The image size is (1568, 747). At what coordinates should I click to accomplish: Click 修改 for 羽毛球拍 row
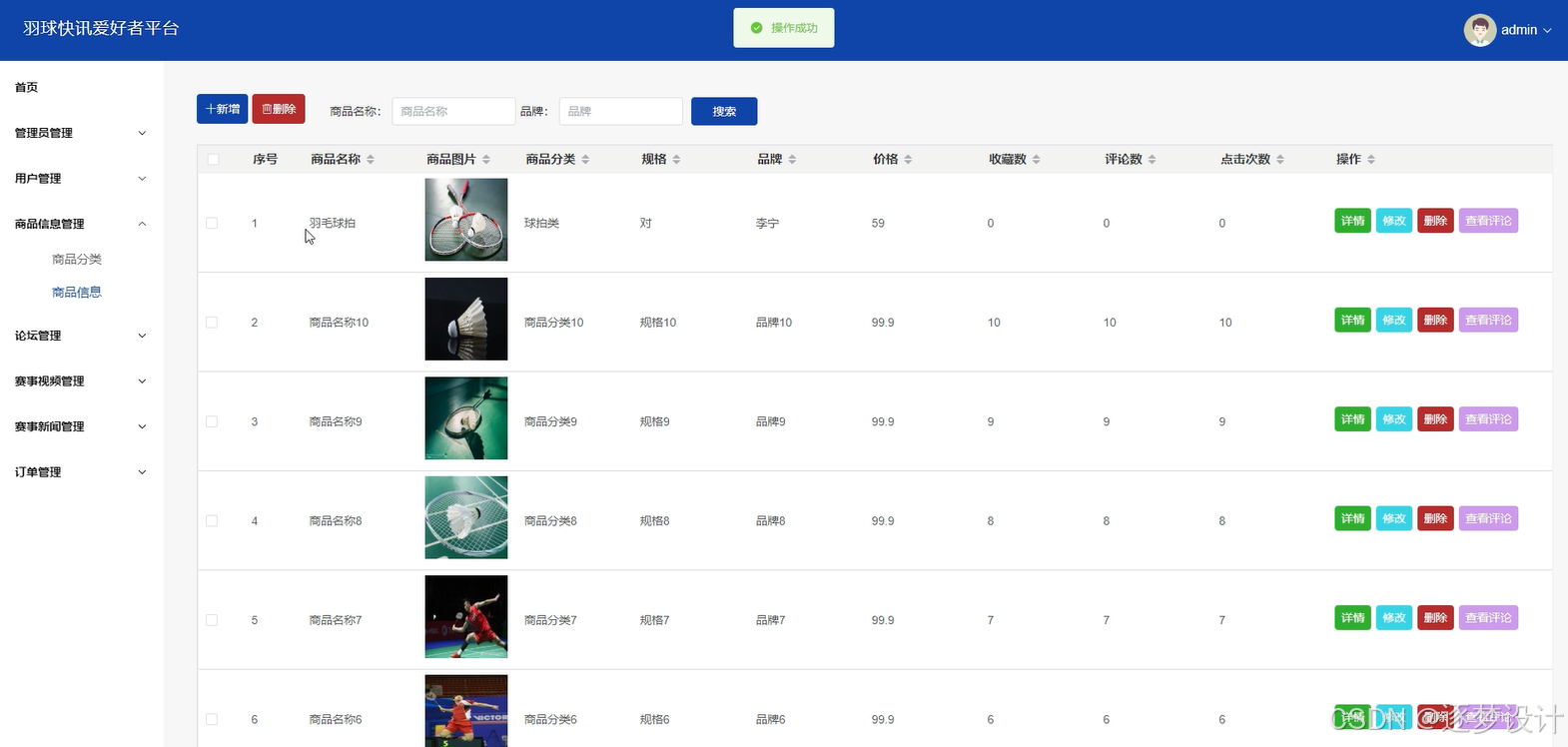coord(1394,221)
